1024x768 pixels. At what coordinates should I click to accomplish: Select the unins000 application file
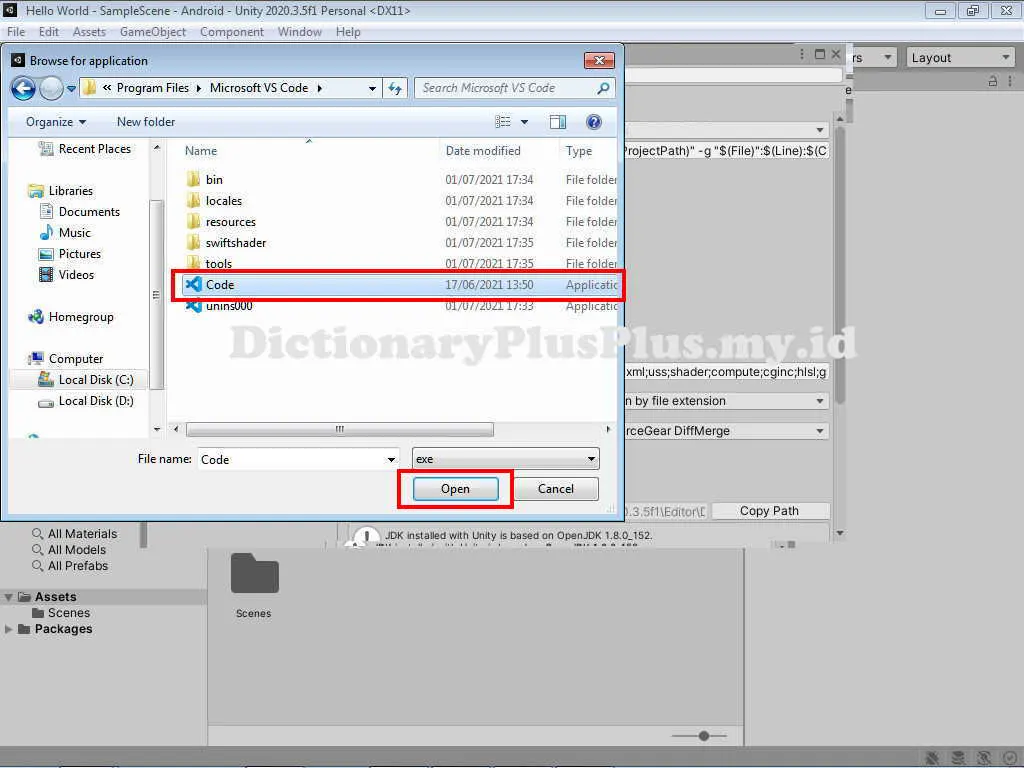pos(399,306)
